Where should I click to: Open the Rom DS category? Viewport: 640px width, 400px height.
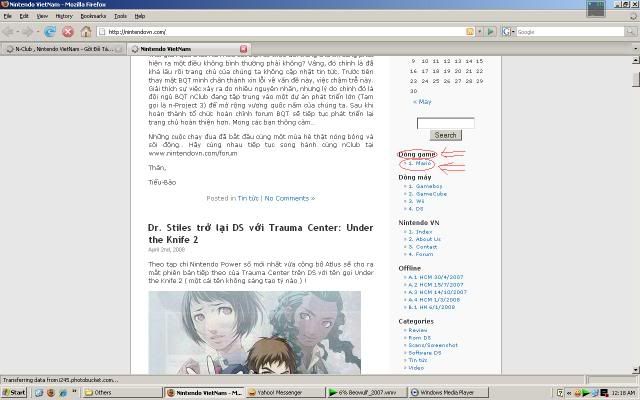[420, 338]
